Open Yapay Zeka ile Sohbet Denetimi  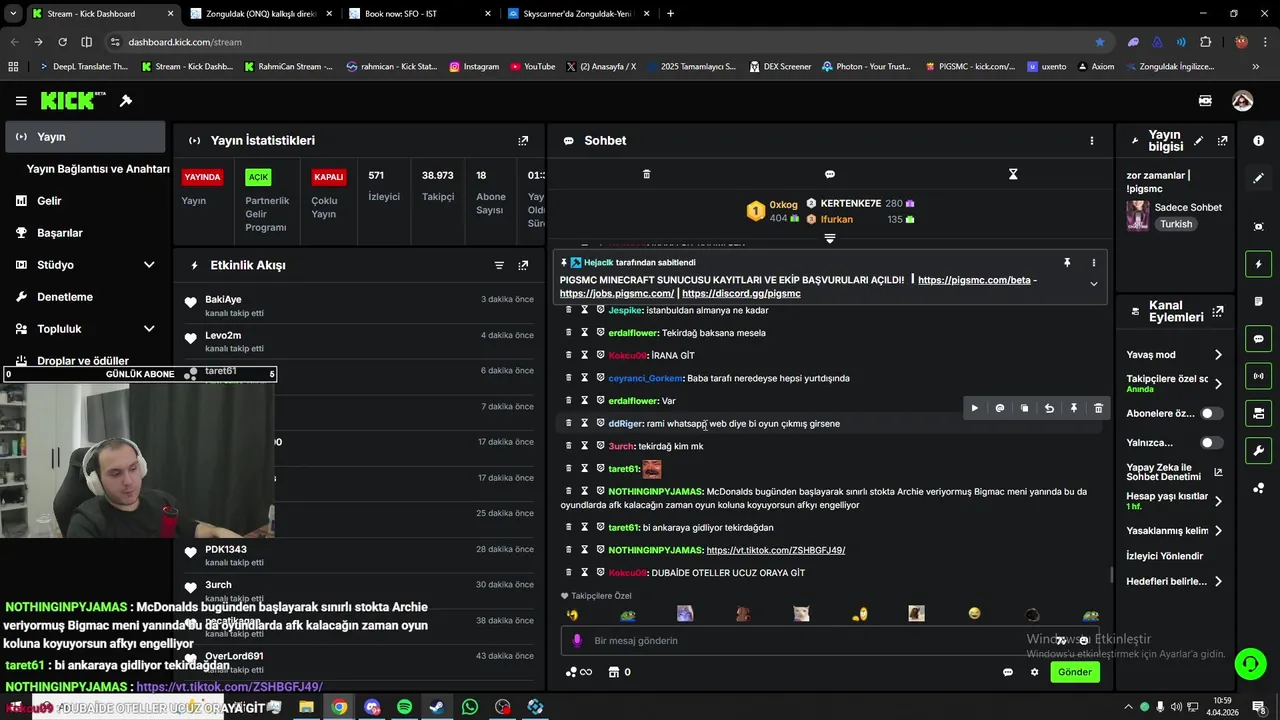[1174, 472]
